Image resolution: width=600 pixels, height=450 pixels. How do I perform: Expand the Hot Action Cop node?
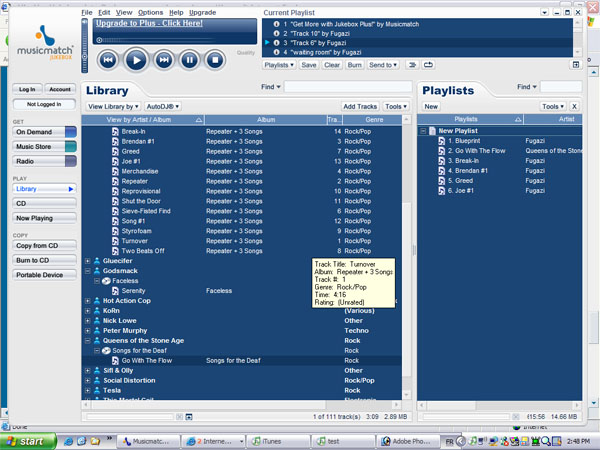(x=87, y=300)
